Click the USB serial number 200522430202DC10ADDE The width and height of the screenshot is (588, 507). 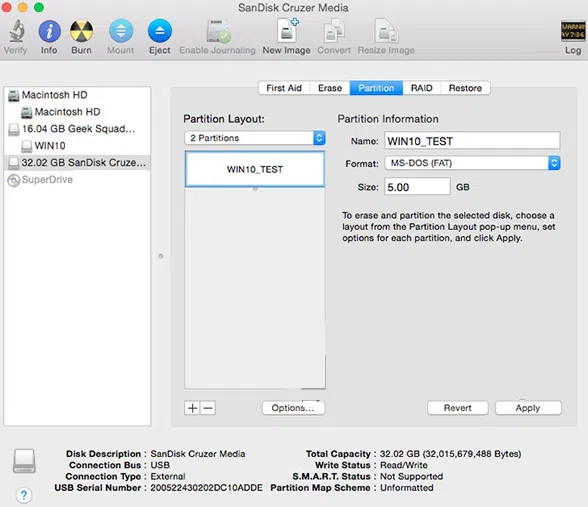click(206, 488)
